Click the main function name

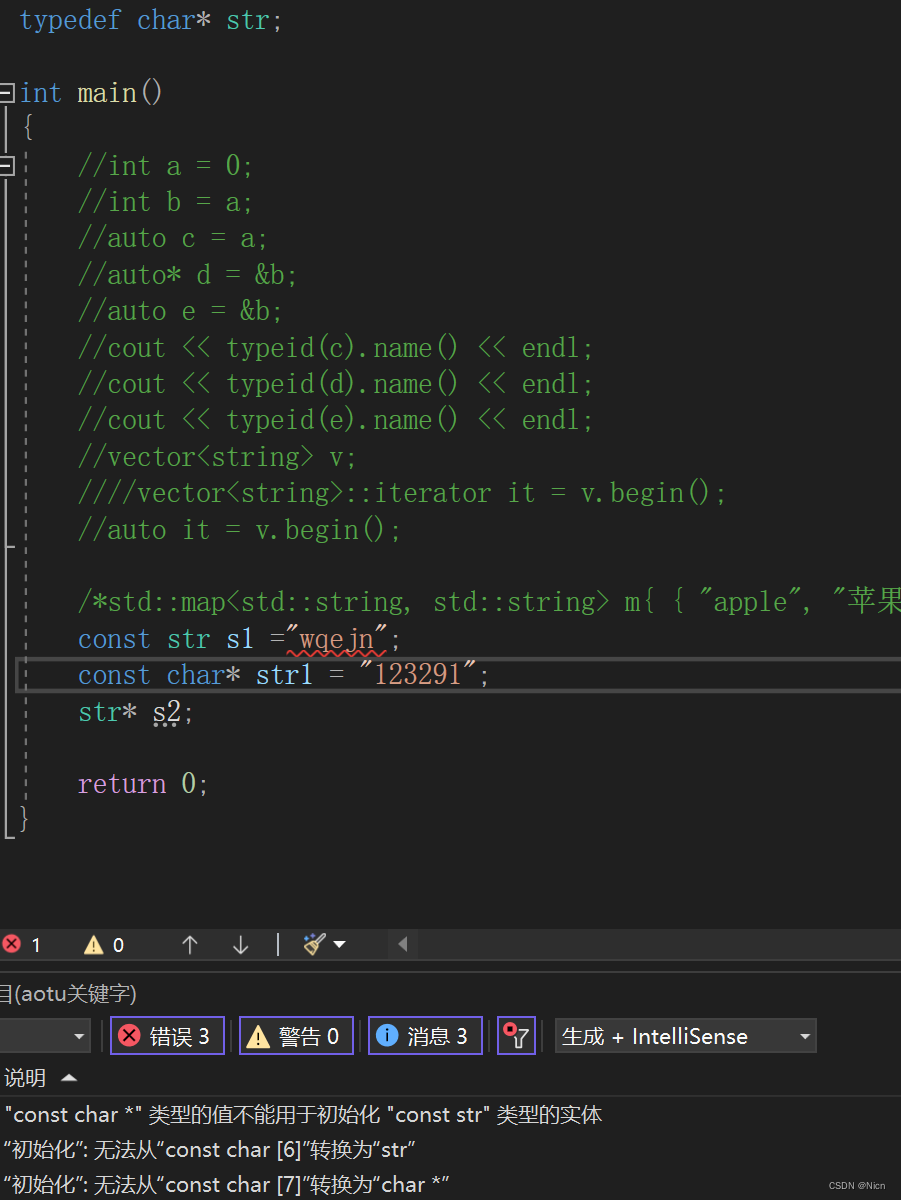point(107,93)
